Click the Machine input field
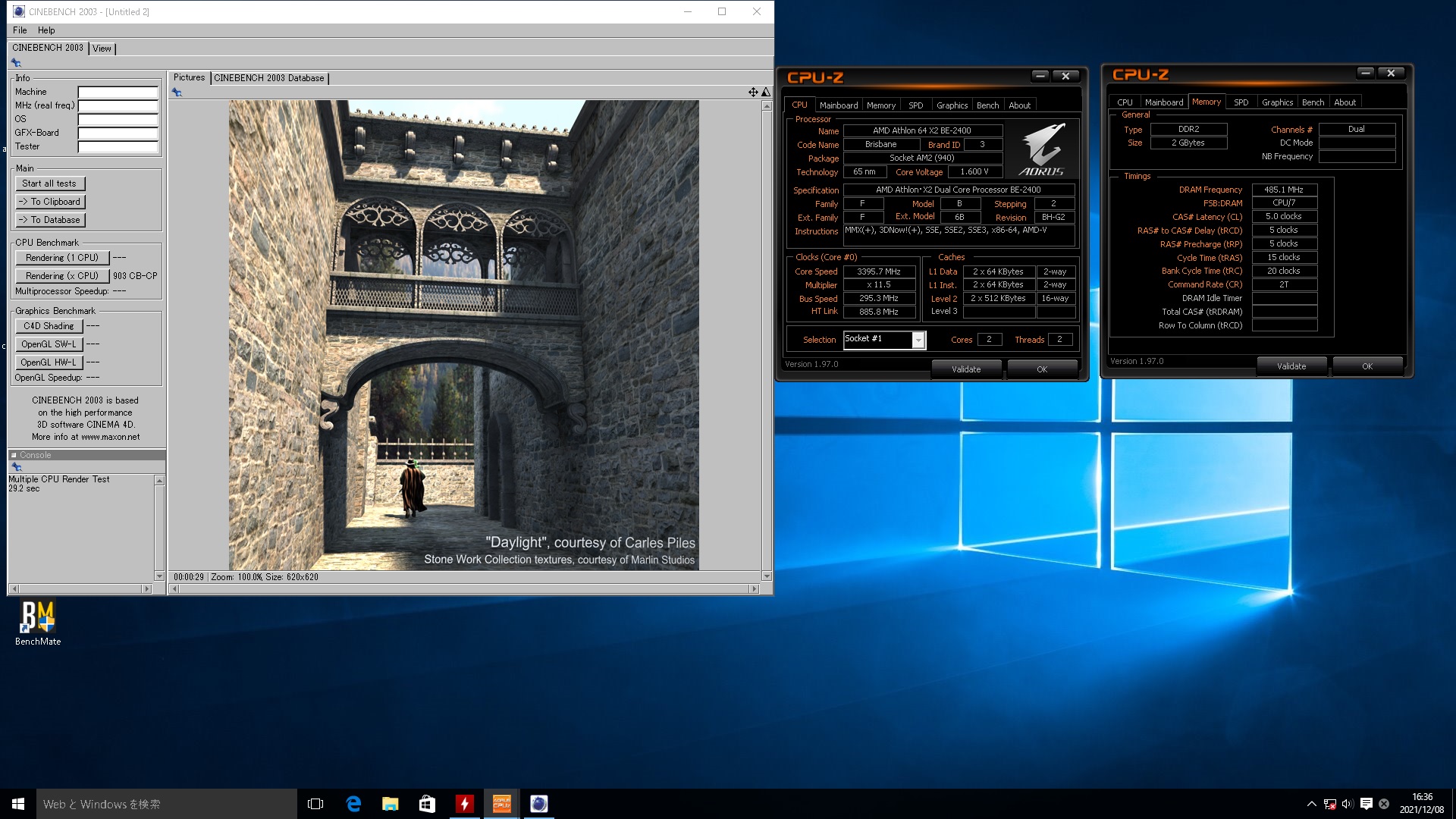 click(x=118, y=93)
